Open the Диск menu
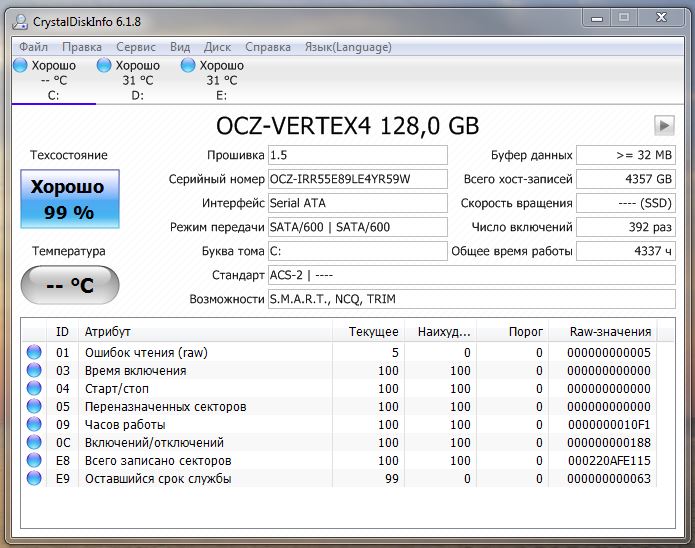Screen dimensions: 695x548 [217, 47]
